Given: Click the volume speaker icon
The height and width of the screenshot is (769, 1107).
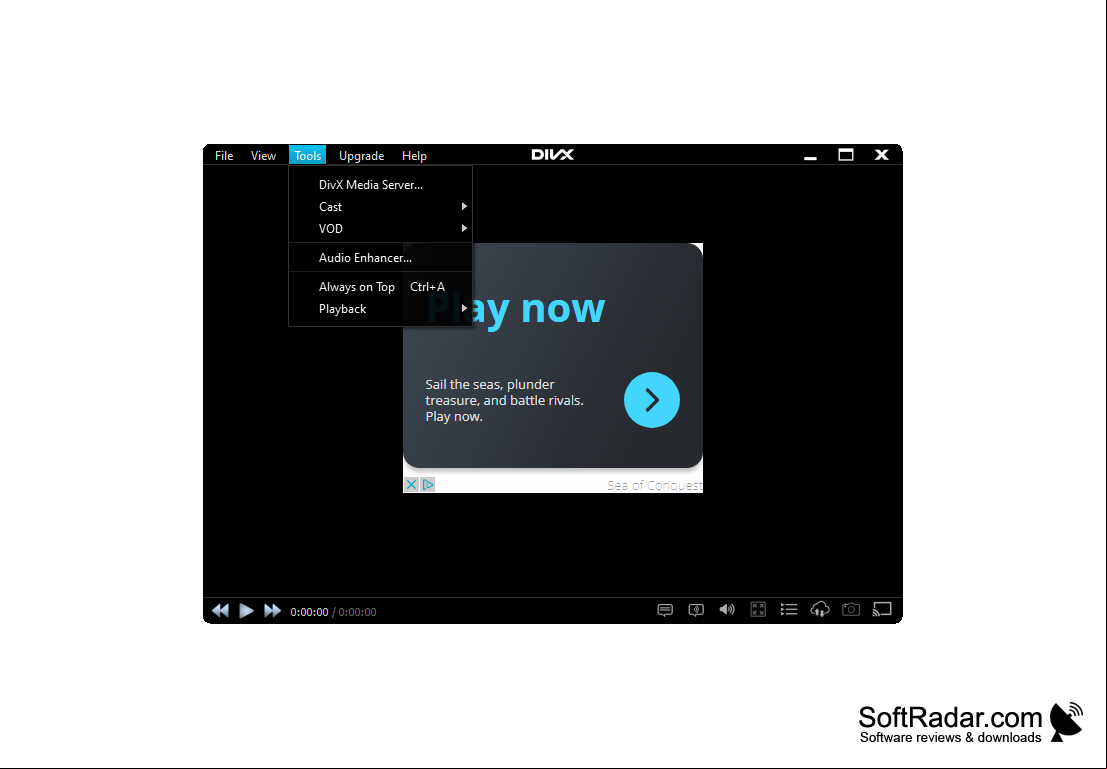Looking at the screenshot, I should point(726,609).
